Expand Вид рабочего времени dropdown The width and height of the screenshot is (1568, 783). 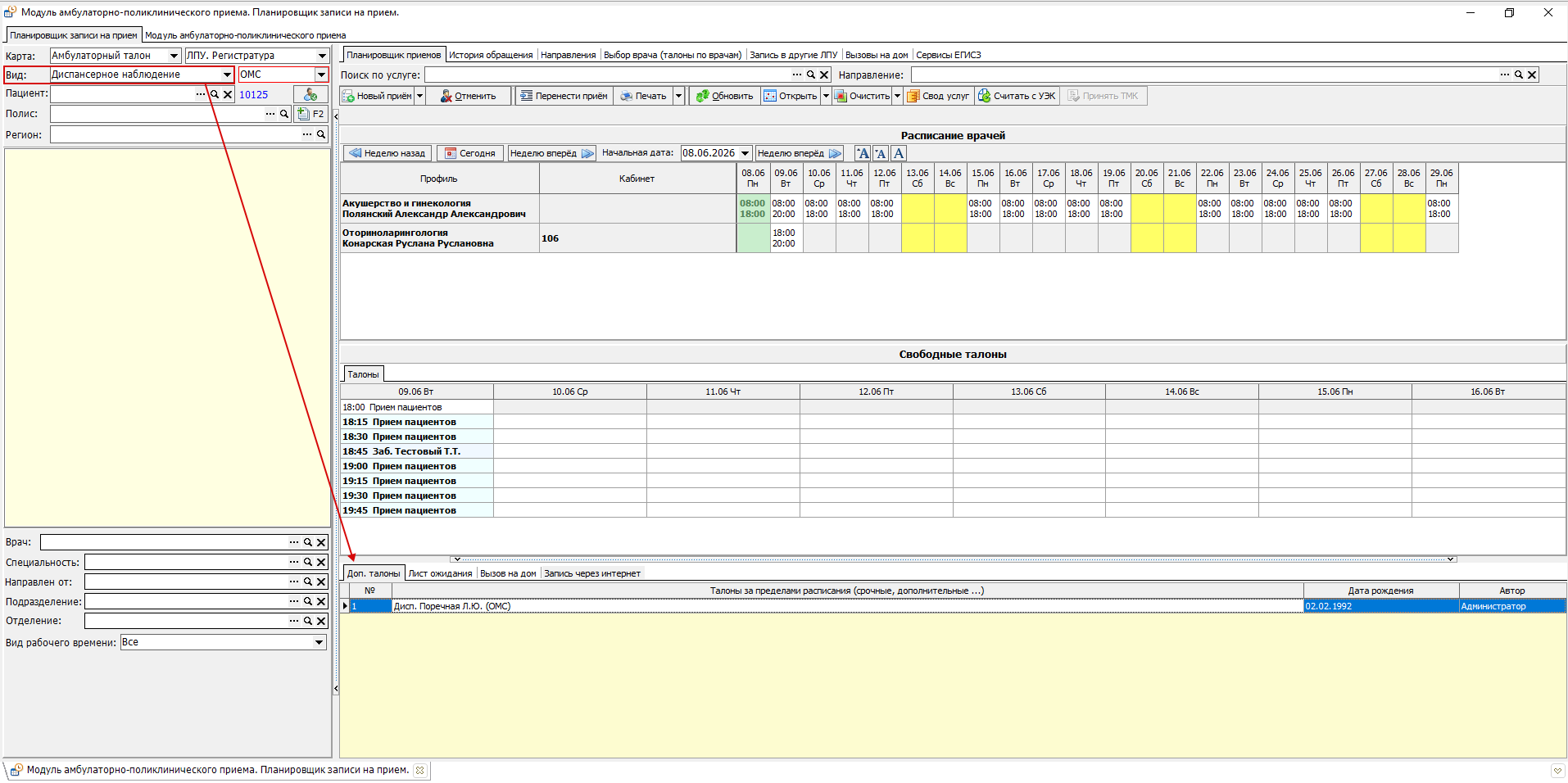(x=319, y=642)
